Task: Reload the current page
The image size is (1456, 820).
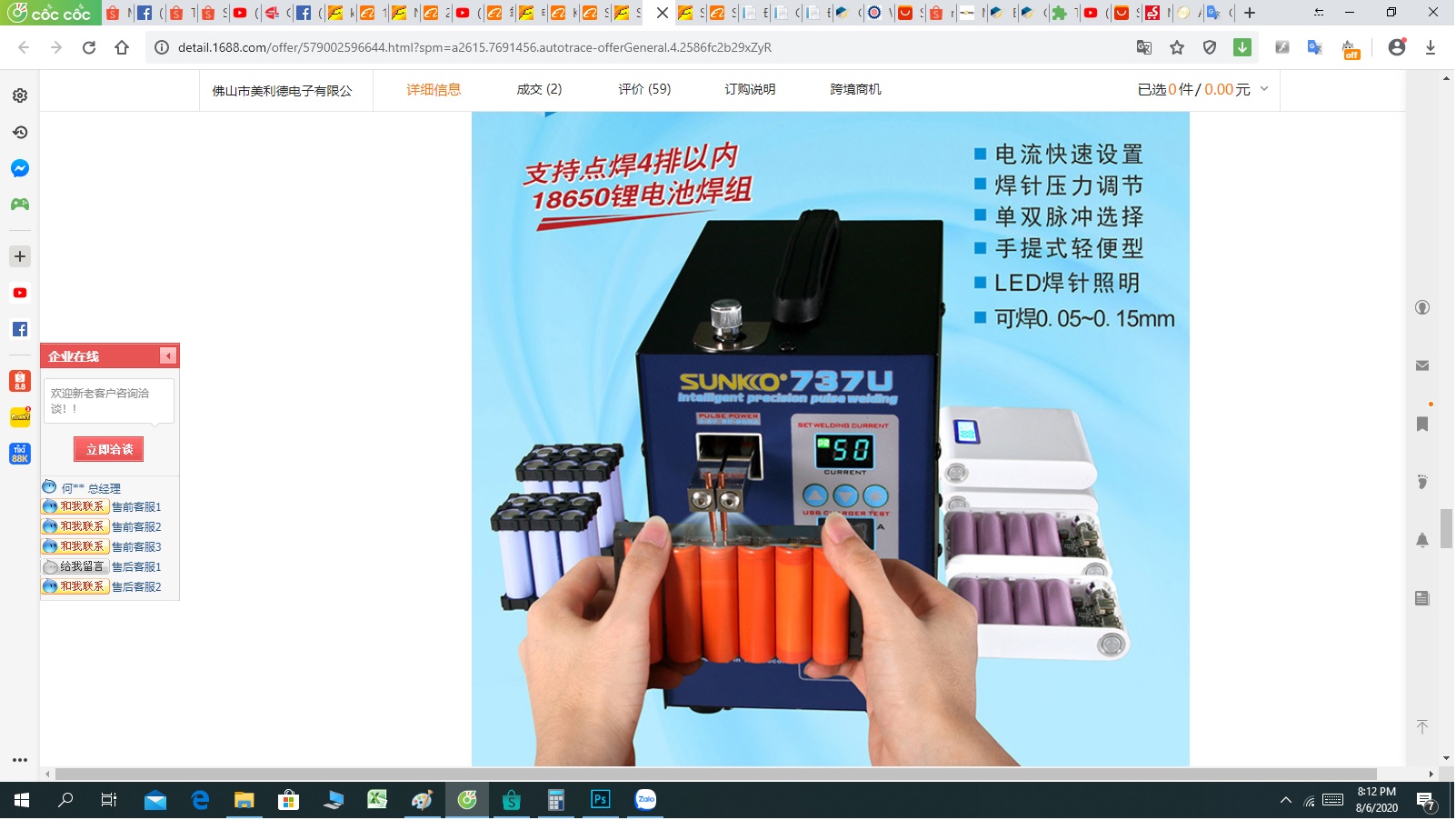Action: [89, 47]
